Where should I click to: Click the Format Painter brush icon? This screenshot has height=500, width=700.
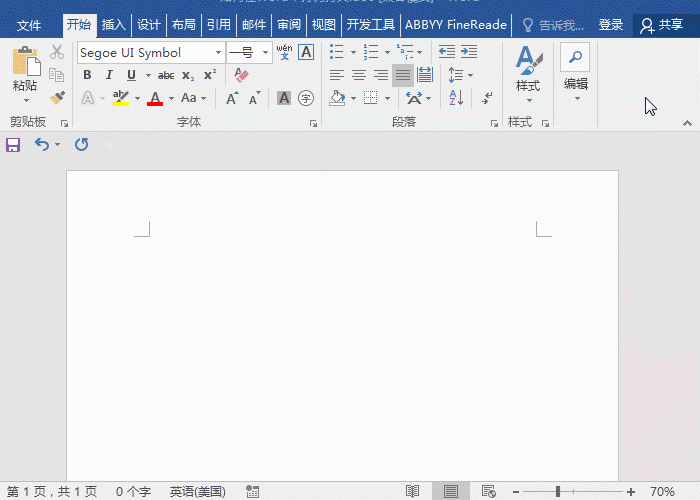57,98
